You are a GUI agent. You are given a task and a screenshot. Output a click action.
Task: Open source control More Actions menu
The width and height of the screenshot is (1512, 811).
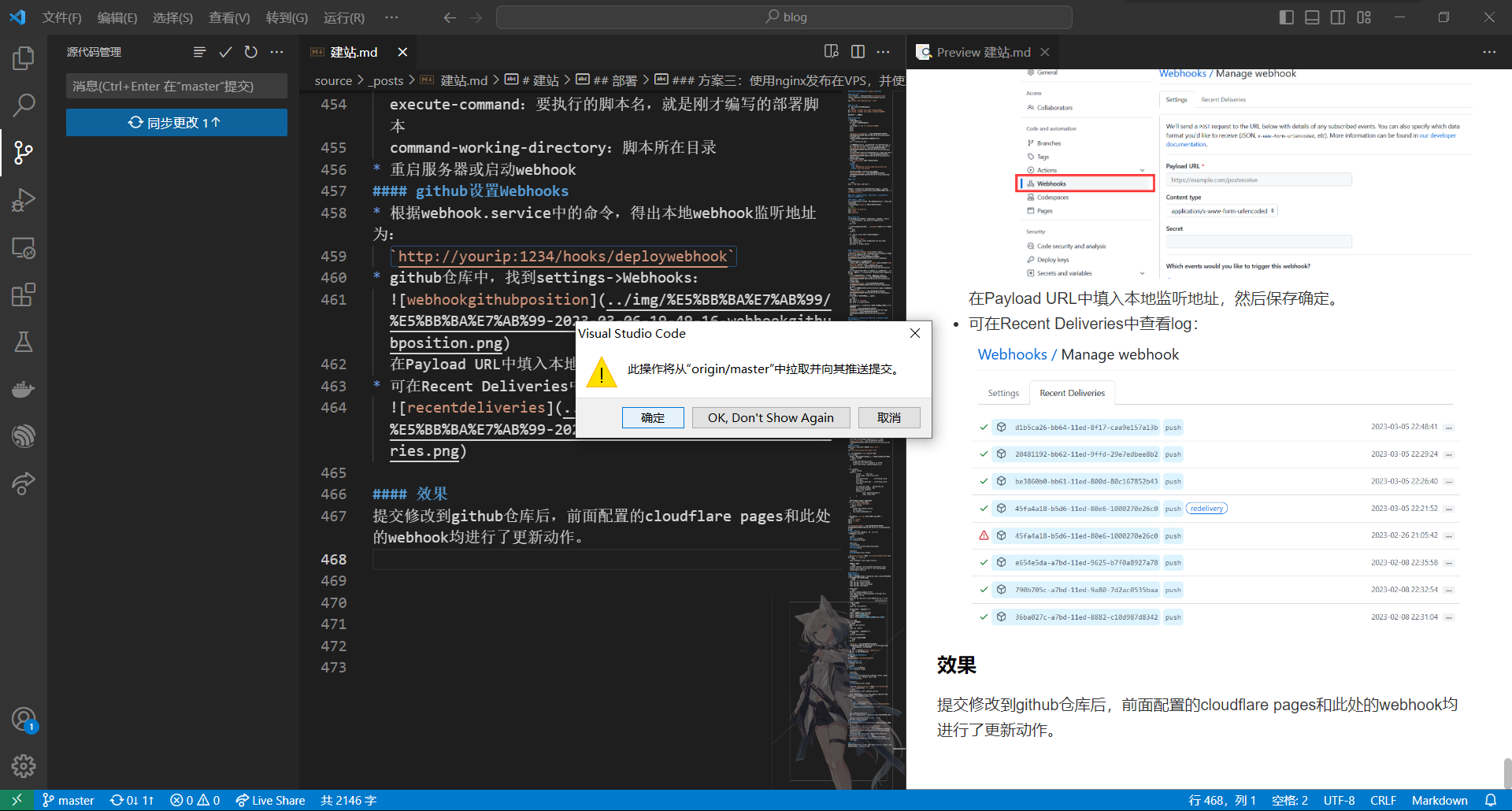pyautogui.click(x=277, y=52)
